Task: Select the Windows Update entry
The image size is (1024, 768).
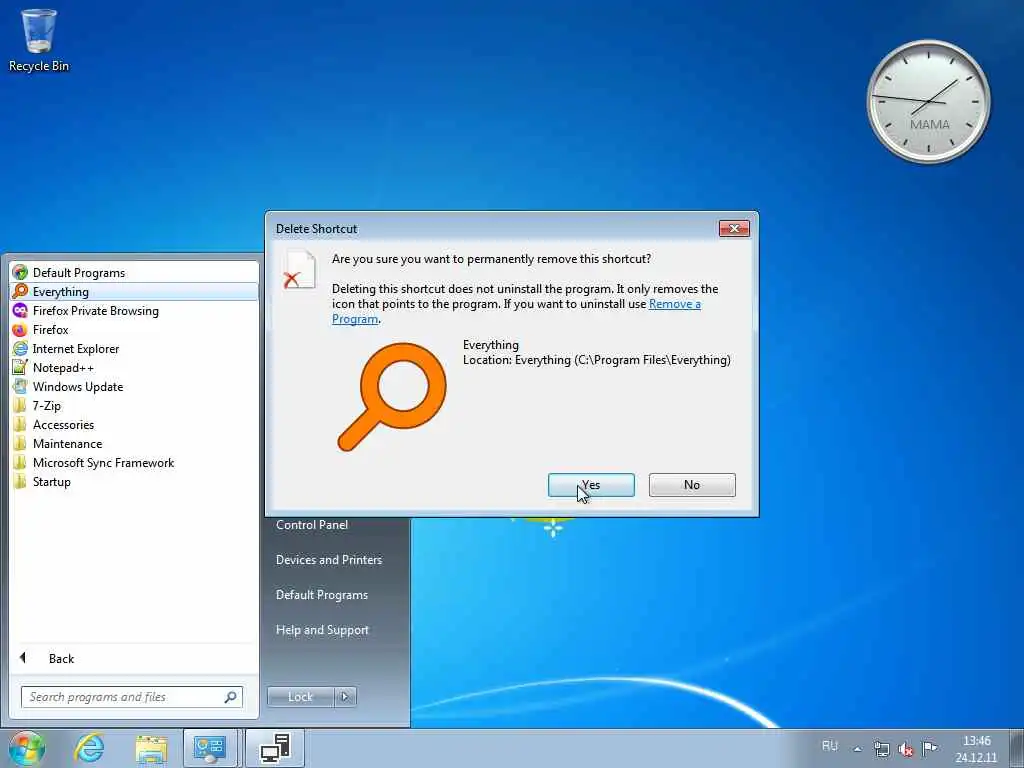Action: coord(135,386)
